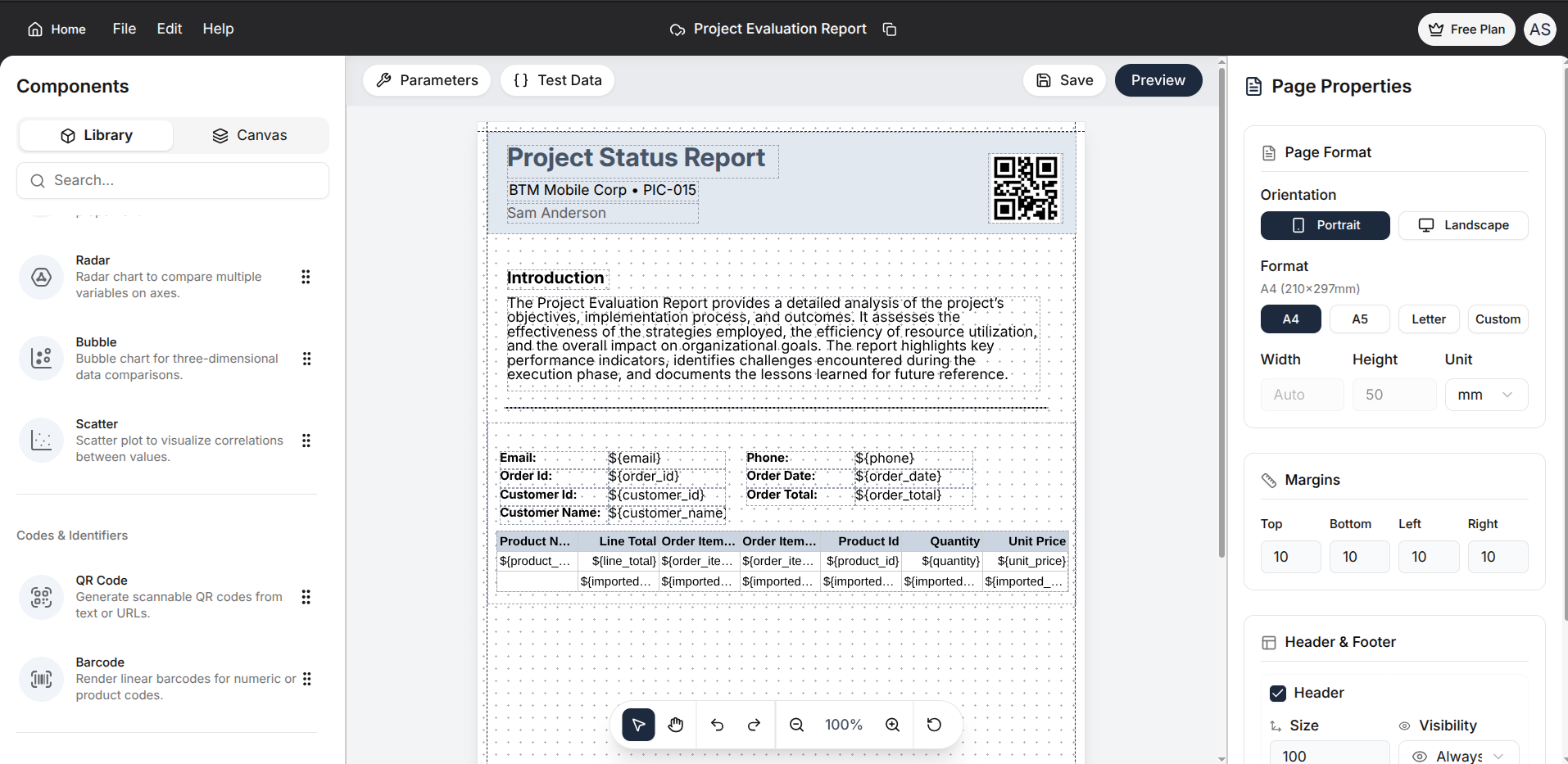This screenshot has width=1568, height=764.
Task: Open the AS user avatar
Action: point(1540,29)
